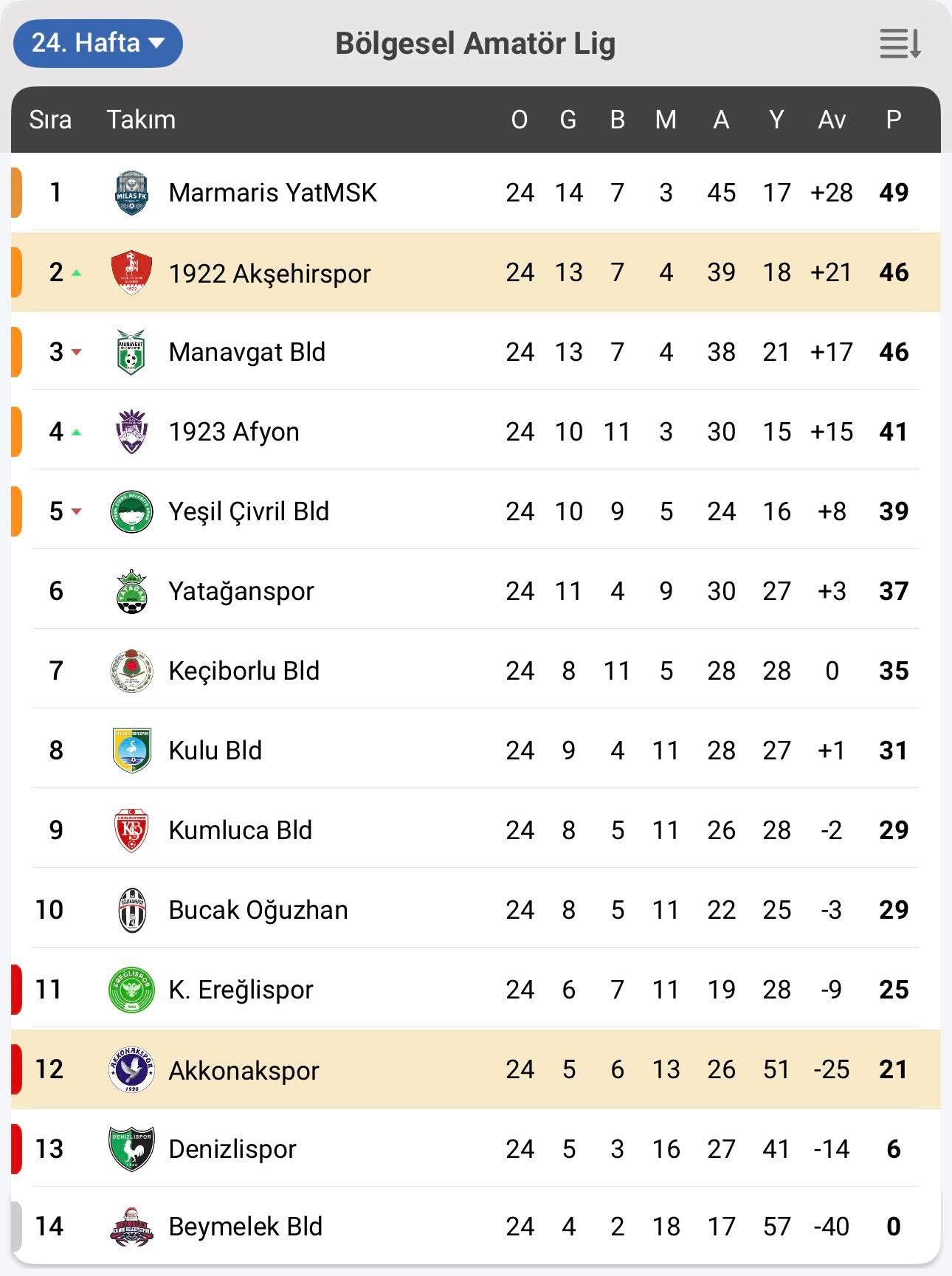Sort table by P points column
The width and height of the screenshot is (952, 1276).
[x=893, y=120]
